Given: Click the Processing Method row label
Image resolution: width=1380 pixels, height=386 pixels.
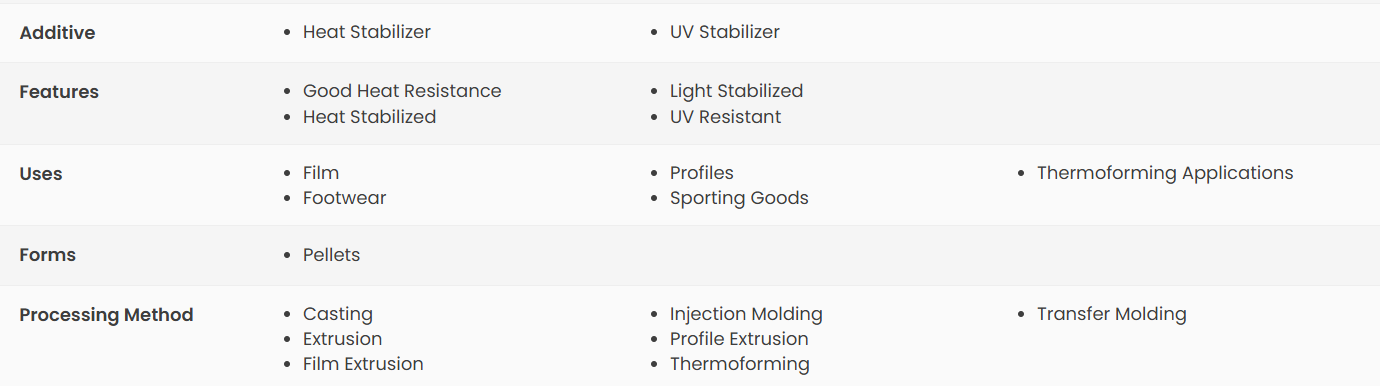Looking at the screenshot, I should pyautogui.click(x=107, y=315).
